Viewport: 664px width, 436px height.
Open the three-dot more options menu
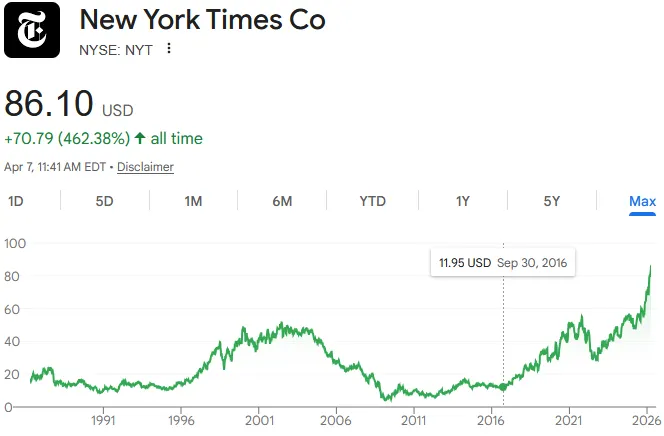[169, 48]
